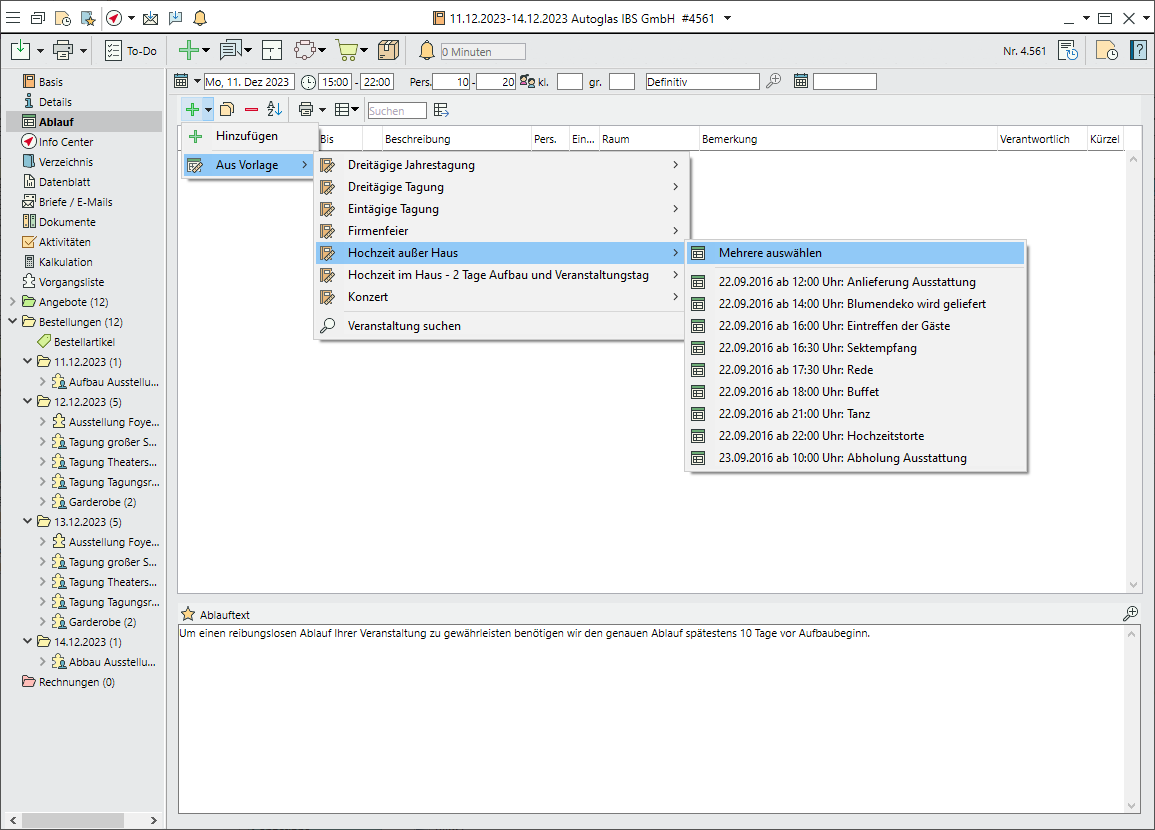The image size is (1155, 830).
Task: Click the To-Do button
Action: 131,50
